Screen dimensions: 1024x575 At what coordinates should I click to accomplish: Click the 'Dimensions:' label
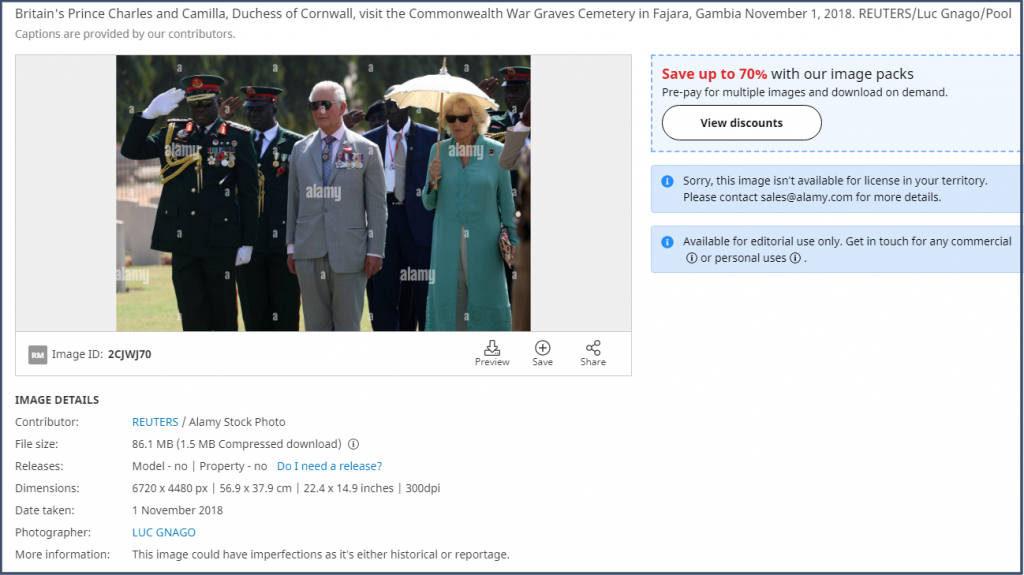click(47, 488)
